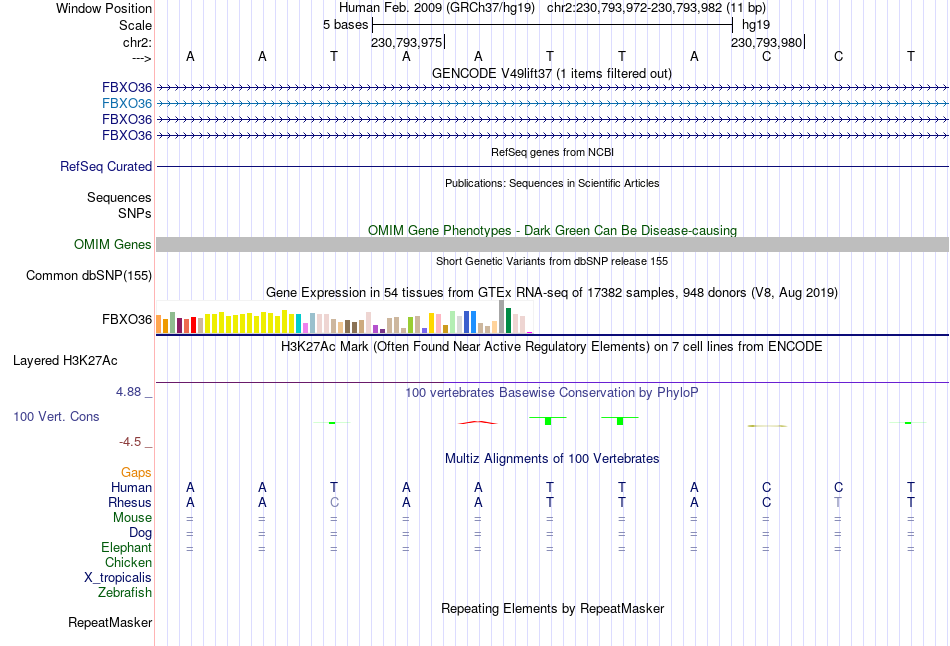Click the Layered H3K27Ac label
Image resolution: width=950 pixels, height=646 pixels.
tap(65, 361)
